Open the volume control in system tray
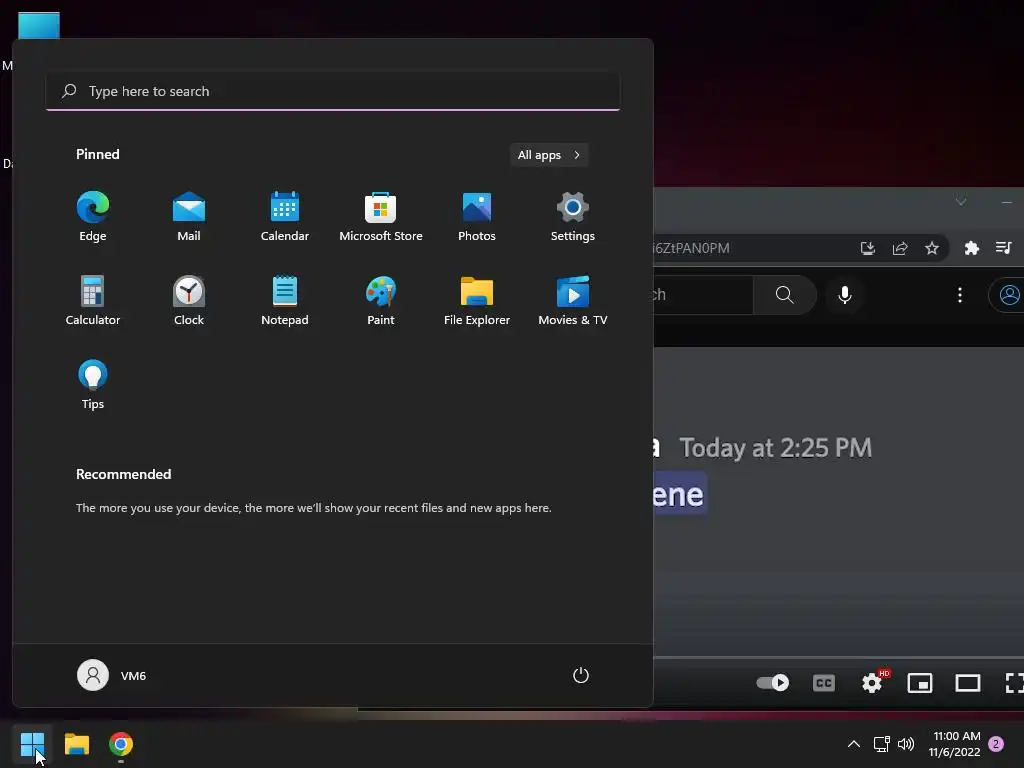Screen dimensions: 1024x768 906,744
